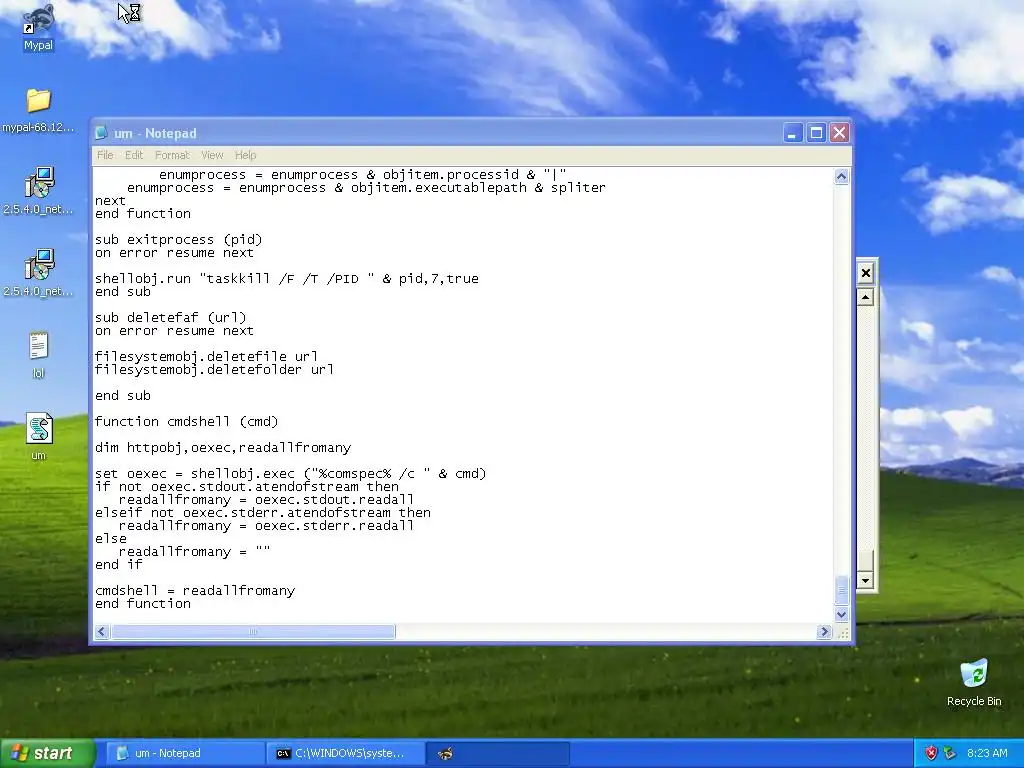Open the Windows Start menu

47,753
